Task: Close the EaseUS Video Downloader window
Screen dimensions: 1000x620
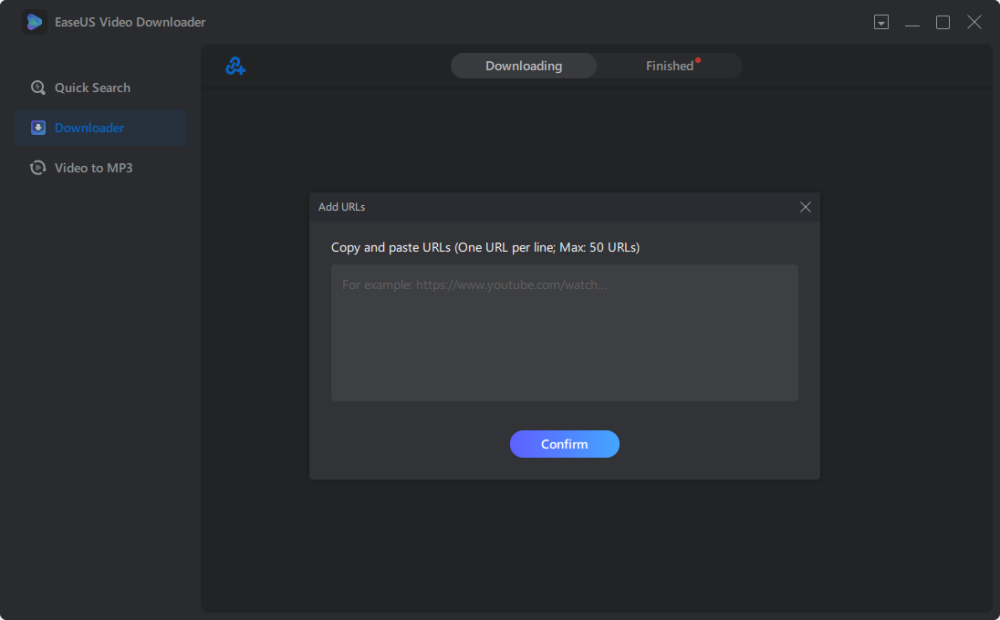Action: tap(974, 22)
